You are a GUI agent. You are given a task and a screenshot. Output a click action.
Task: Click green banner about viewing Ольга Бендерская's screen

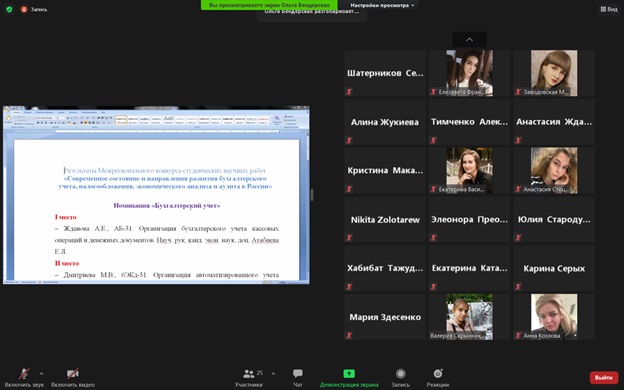[269, 5]
